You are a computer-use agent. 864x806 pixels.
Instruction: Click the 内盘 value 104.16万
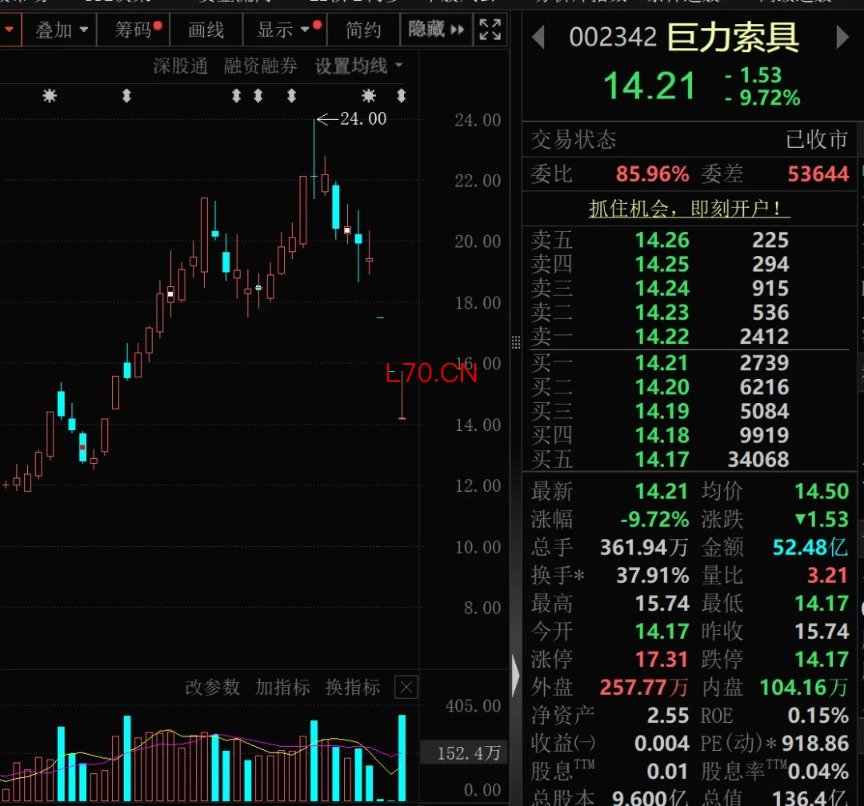(803, 687)
